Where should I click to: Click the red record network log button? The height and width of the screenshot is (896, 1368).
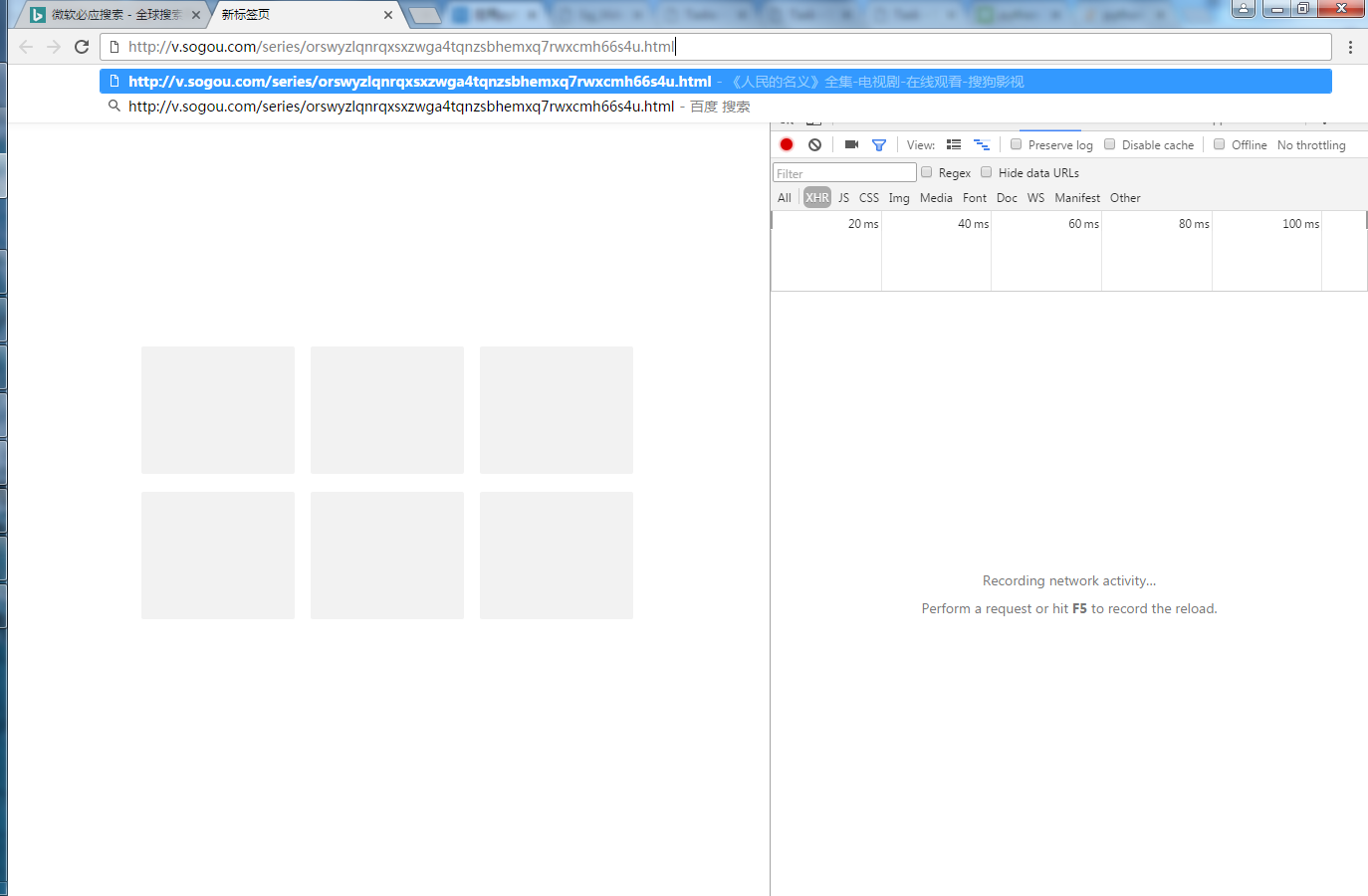(786, 144)
